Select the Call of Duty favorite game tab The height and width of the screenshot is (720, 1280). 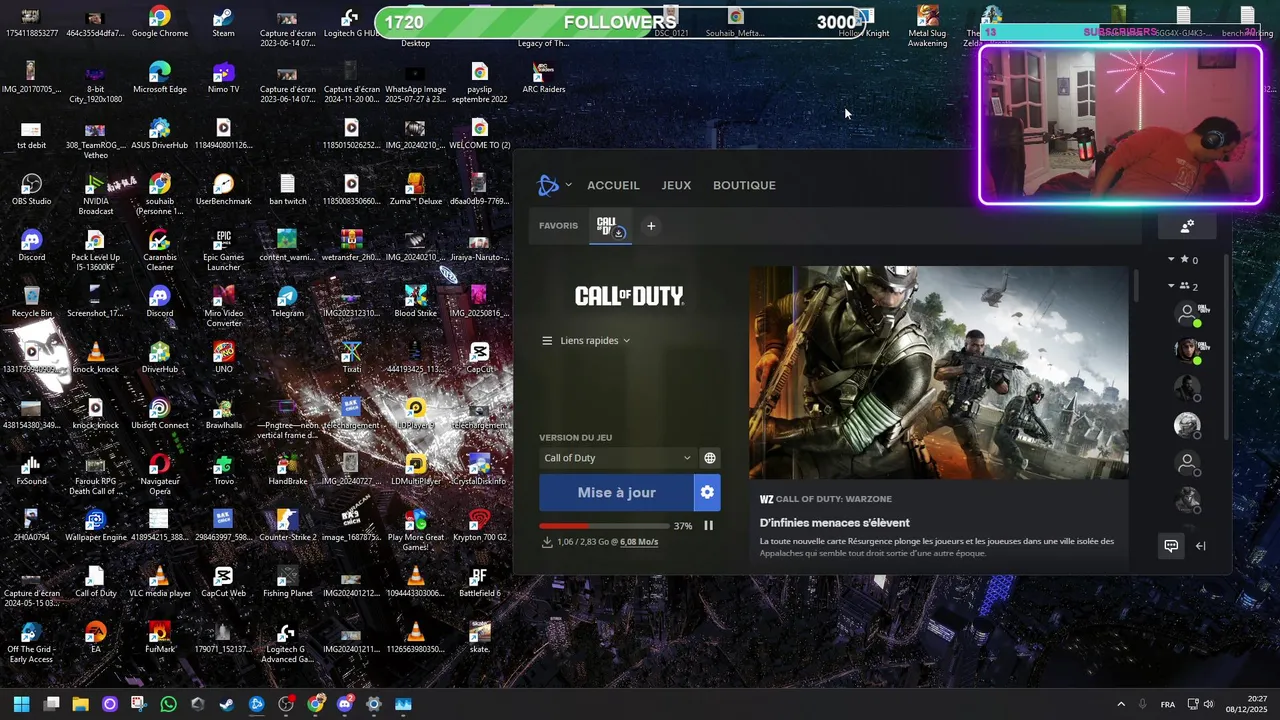(x=610, y=227)
